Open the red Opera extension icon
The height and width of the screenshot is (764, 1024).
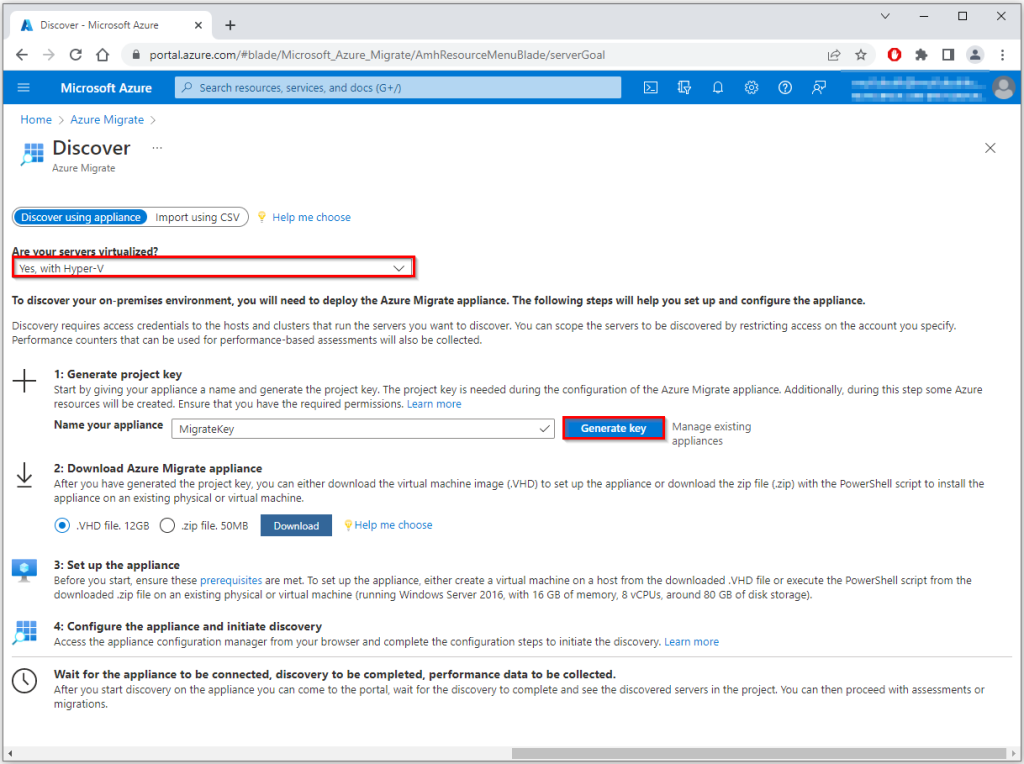tap(894, 55)
